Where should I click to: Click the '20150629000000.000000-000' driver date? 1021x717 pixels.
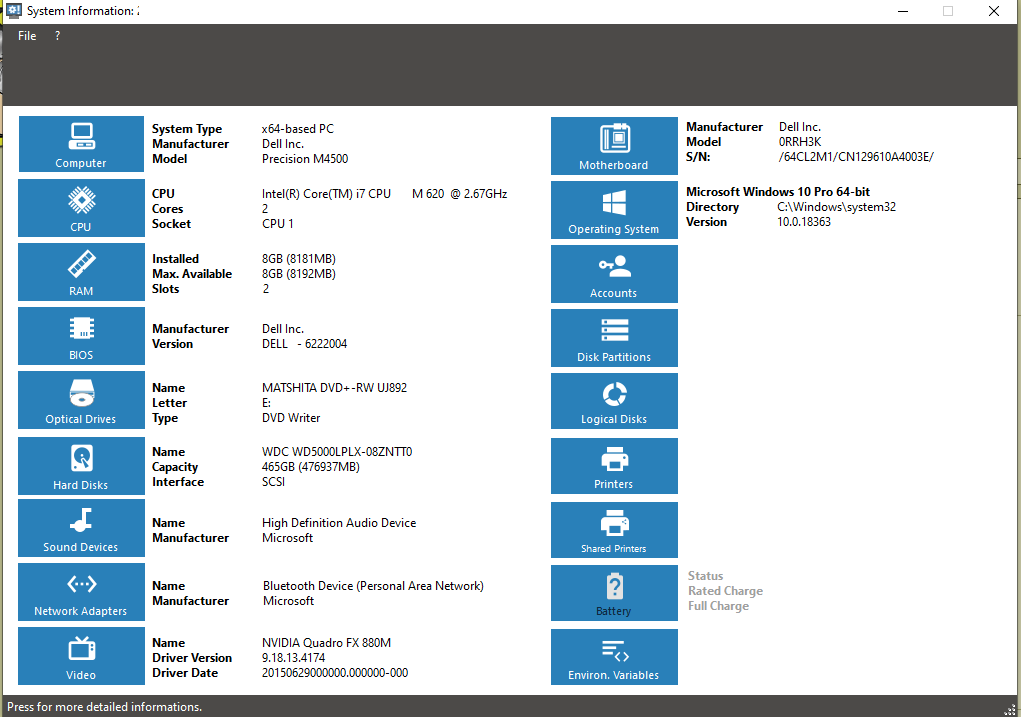(x=335, y=673)
